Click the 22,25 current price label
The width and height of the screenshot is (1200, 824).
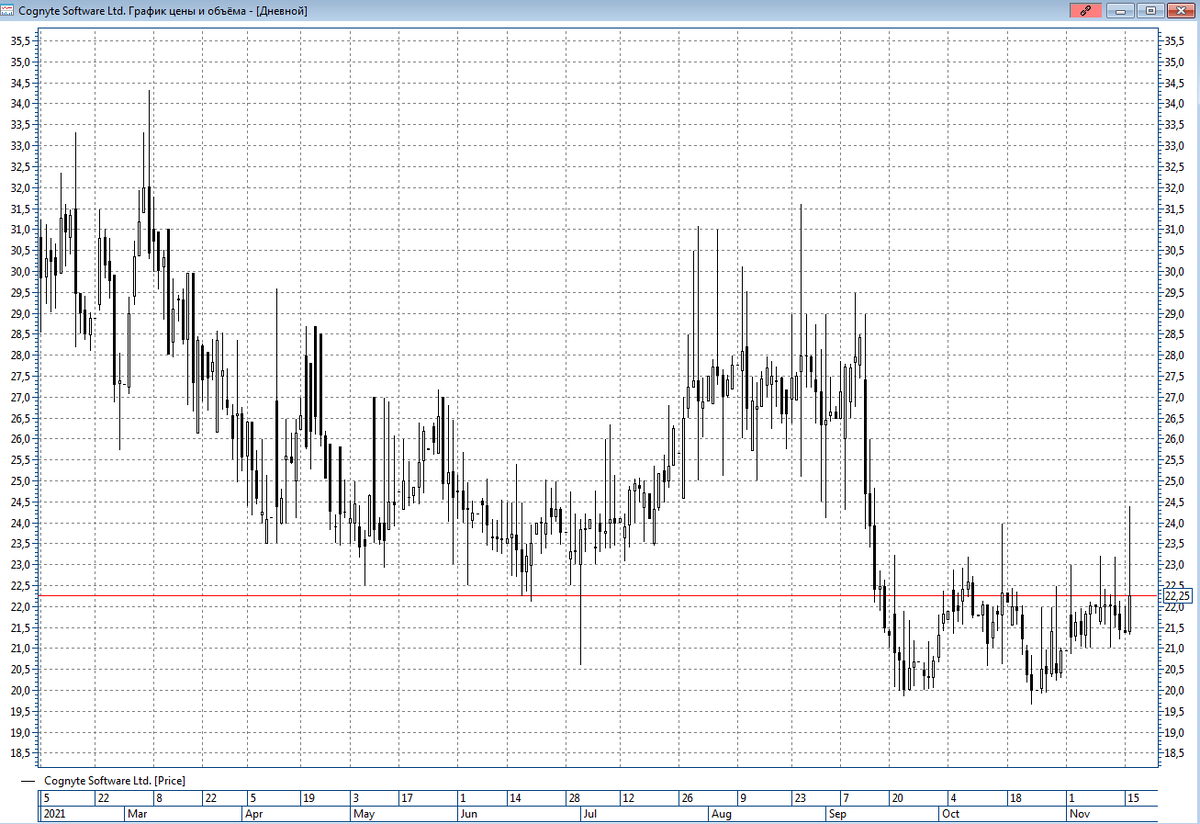point(1176,596)
